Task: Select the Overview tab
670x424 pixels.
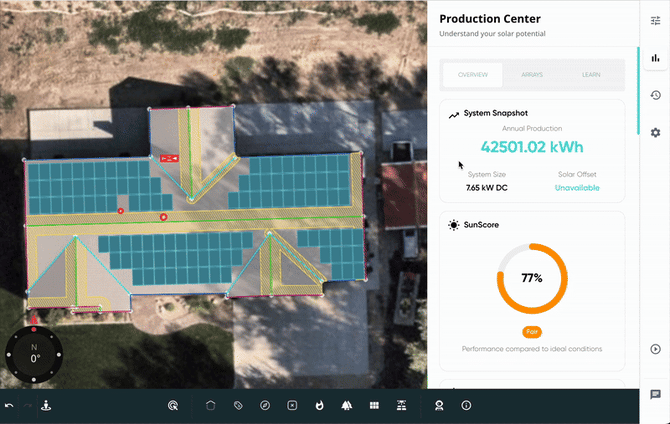Action: tap(473, 75)
